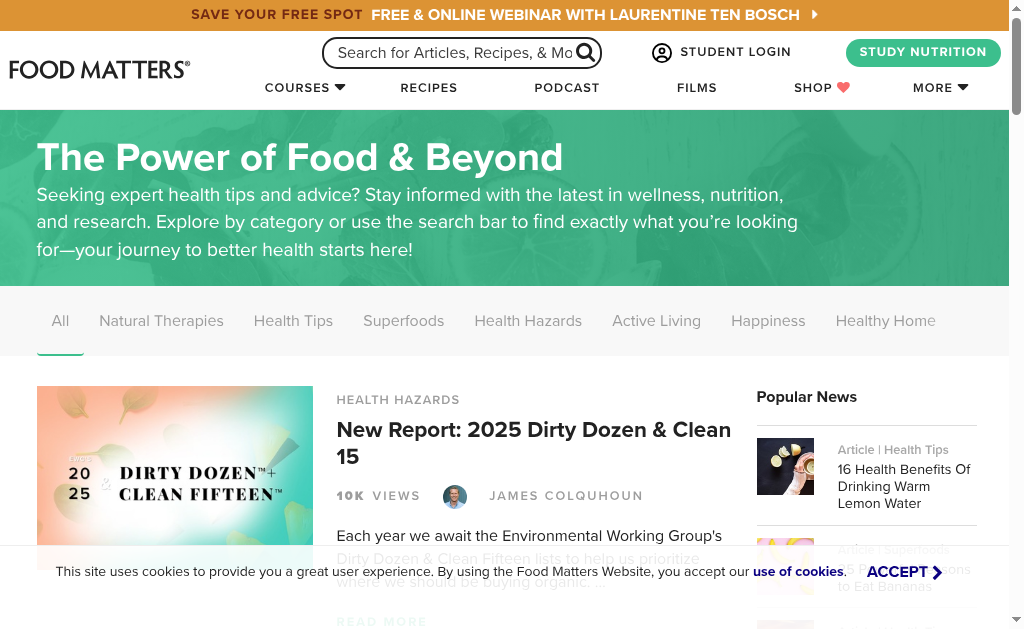Image resolution: width=1024 pixels, height=629 pixels.
Task: Open the Food Matters home logo
Action: pos(99,69)
